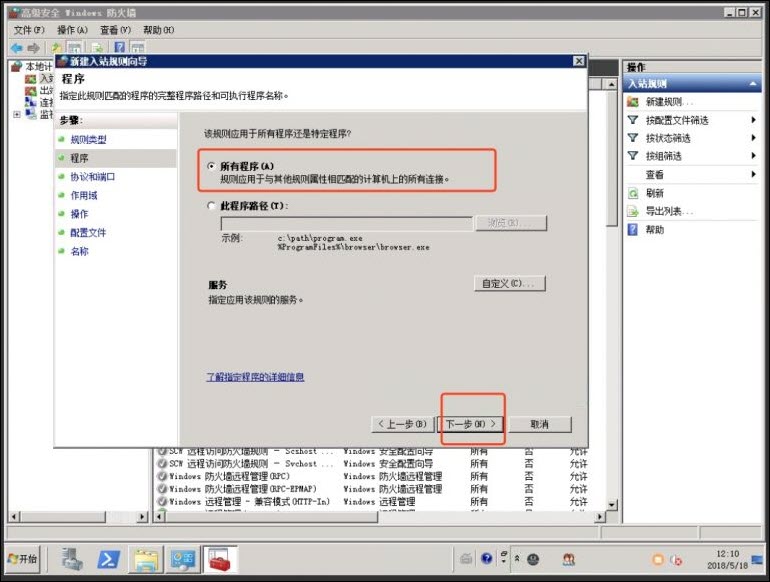The width and height of the screenshot is (770, 582).
Task: Click the help question-mark icon in the toolbar
Action: point(119,47)
